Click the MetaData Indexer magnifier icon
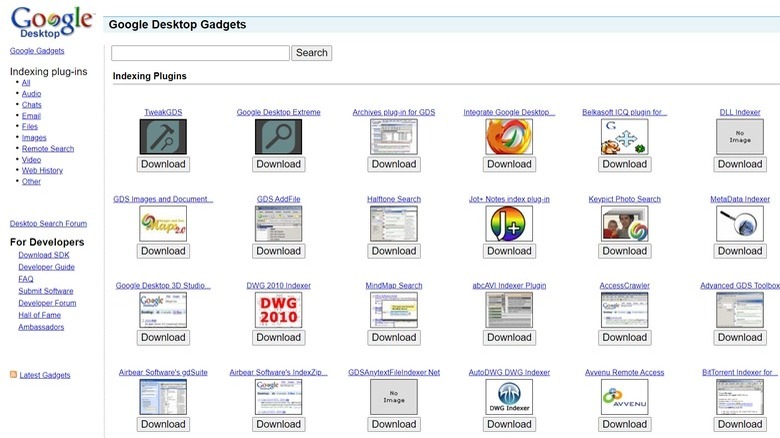780x438 pixels. (740, 223)
